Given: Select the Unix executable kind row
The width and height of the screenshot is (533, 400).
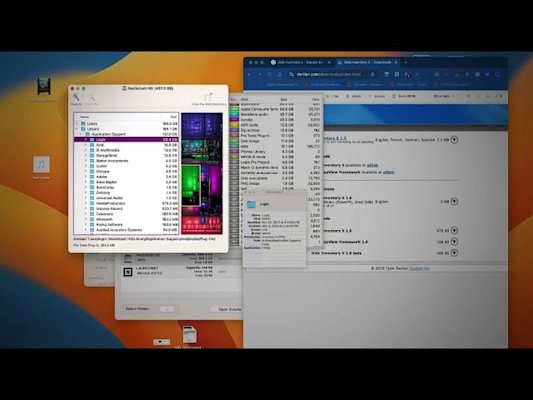Looking at the screenshot, I should 275,178.
